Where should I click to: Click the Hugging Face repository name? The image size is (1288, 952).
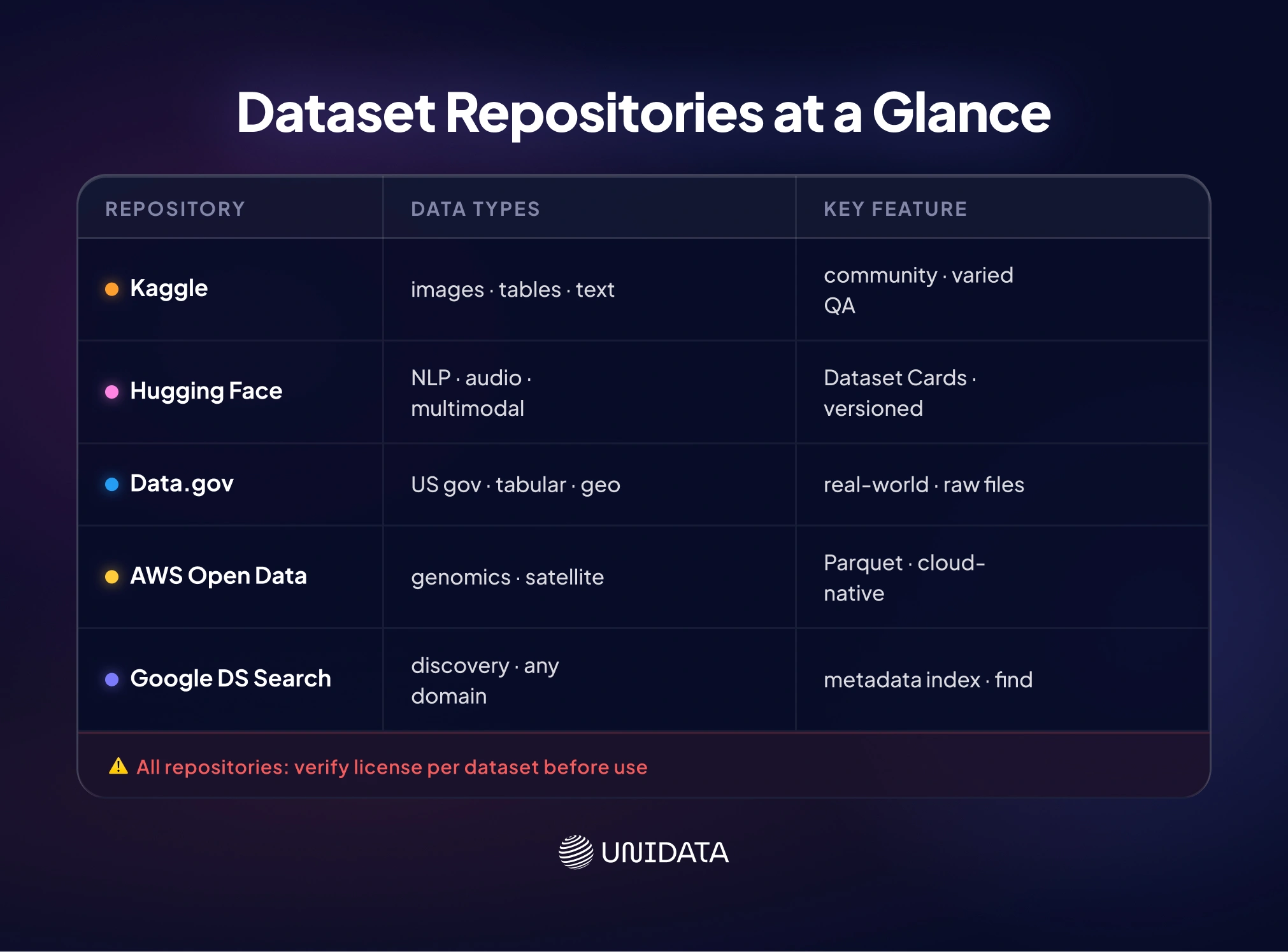[x=206, y=391]
